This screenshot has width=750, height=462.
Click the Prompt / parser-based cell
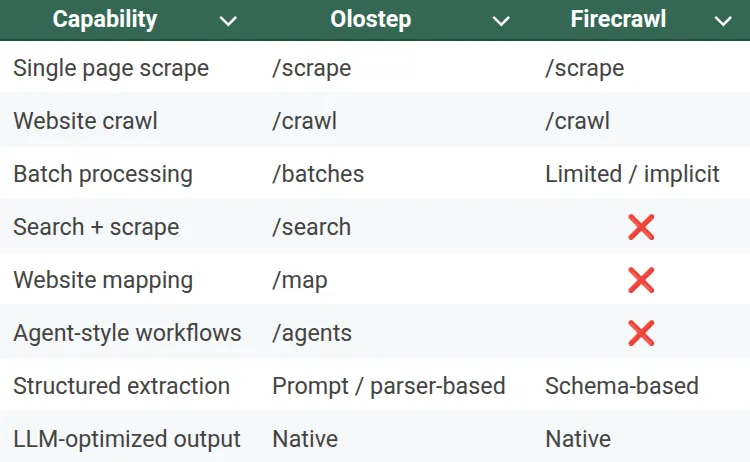pyautogui.click(x=389, y=386)
